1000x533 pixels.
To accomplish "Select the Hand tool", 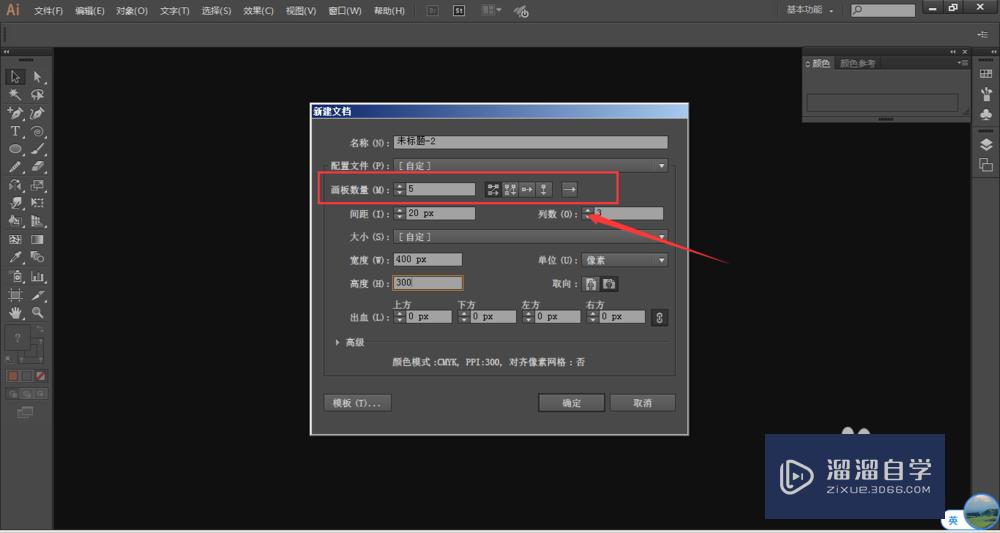I will [15, 313].
